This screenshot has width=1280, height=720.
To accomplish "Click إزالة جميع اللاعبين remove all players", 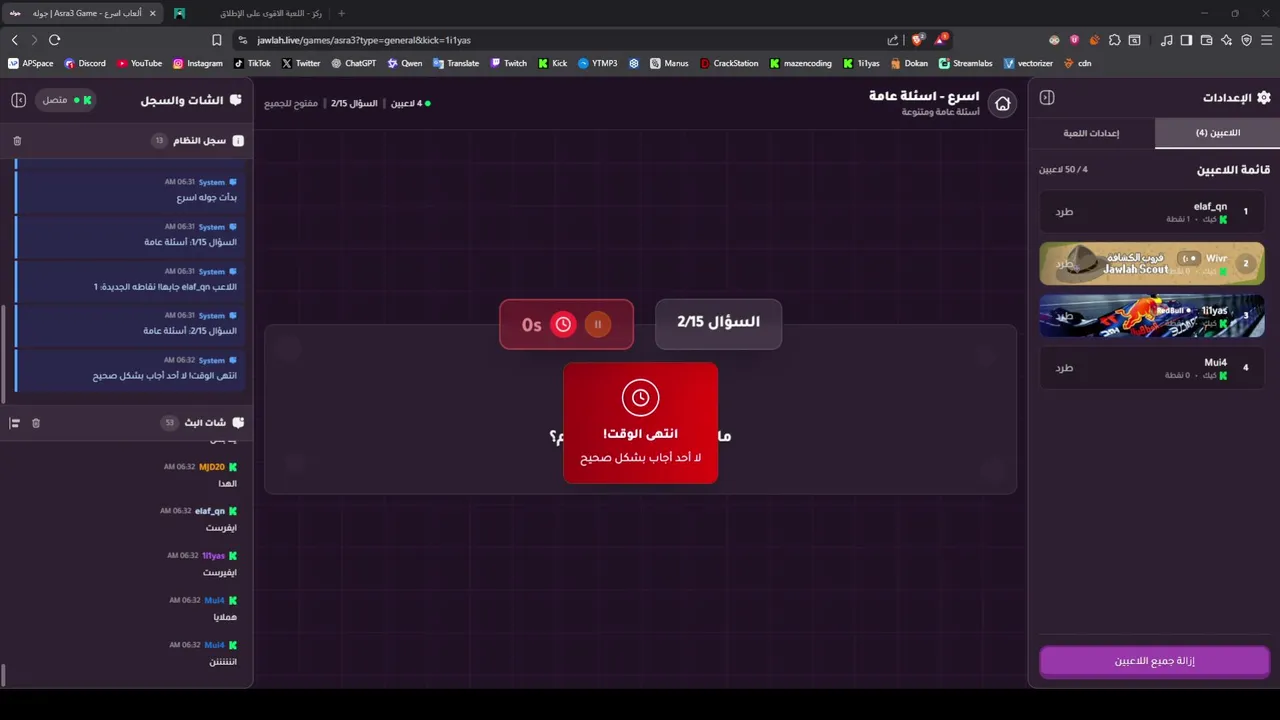I will pos(1154,661).
